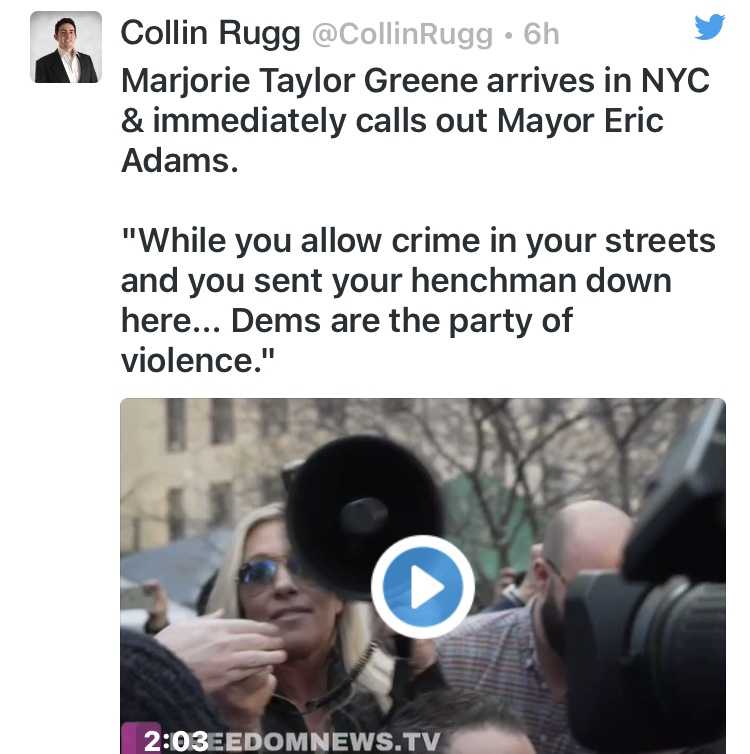Image resolution: width=750 pixels, height=754 pixels.
Task: Play the embedded tweet video
Action: click(x=423, y=587)
